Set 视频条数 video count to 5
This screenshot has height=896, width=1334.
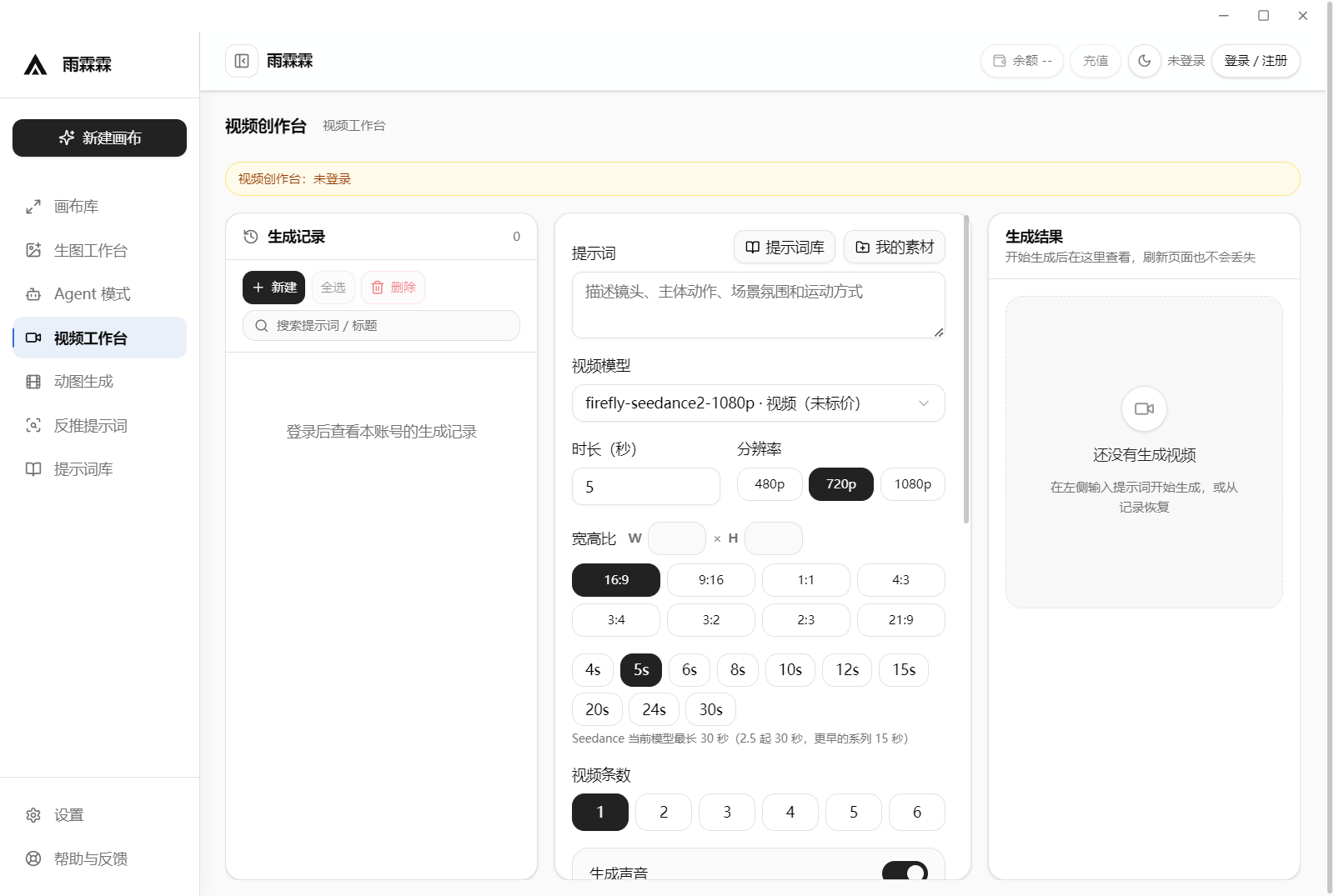(x=854, y=813)
